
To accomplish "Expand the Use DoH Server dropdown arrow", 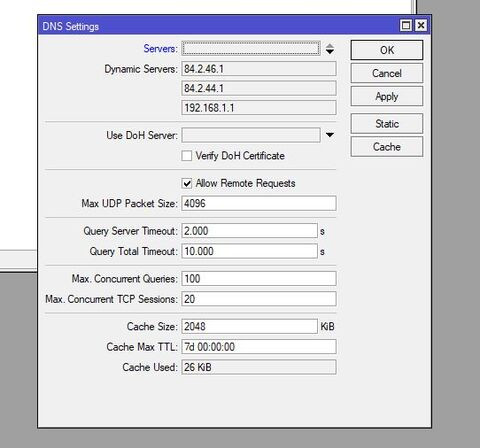I will pyautogui.click(x=330, y=135).
